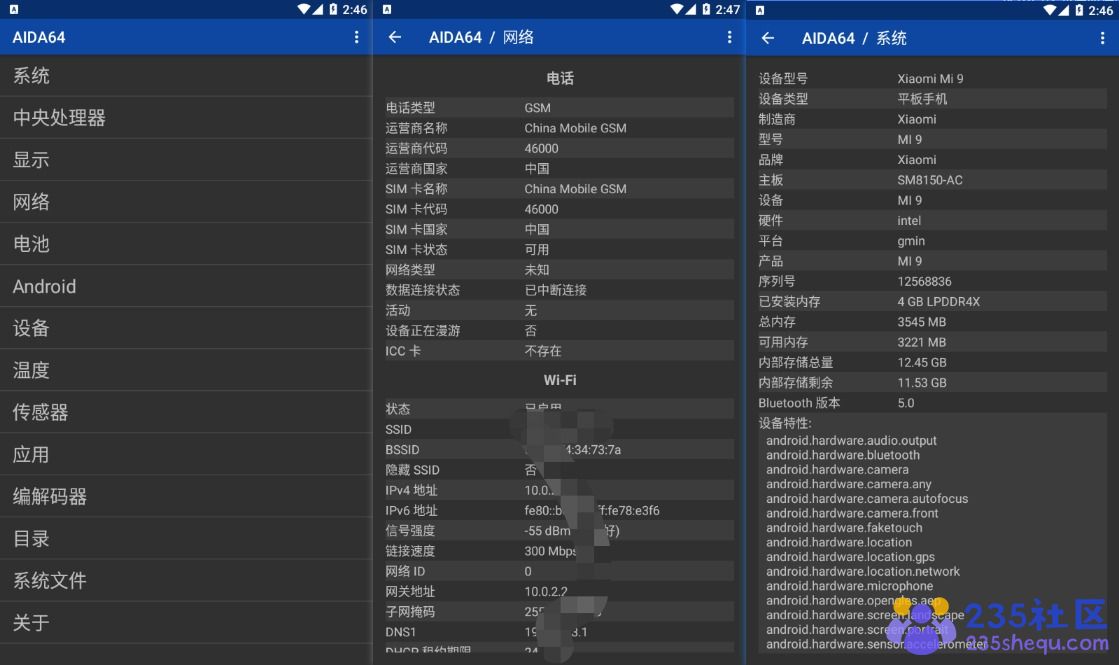Open the 应用 menu entry
The height and width of the screenshot is (665, 1119).
pyautogui.click(x=186, y=455)
